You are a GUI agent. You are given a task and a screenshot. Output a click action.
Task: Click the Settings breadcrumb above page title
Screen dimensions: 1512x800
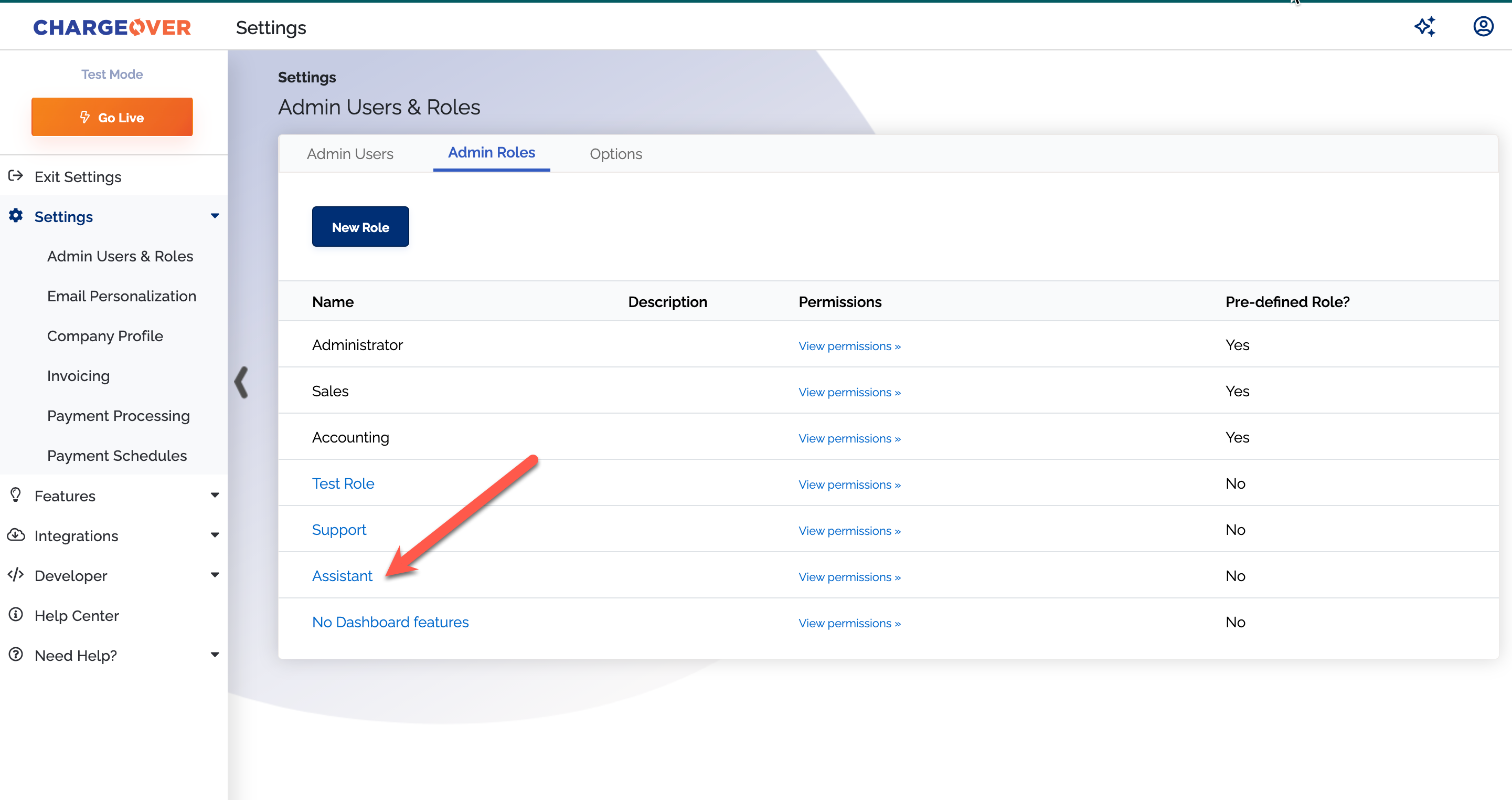point(307,78)
